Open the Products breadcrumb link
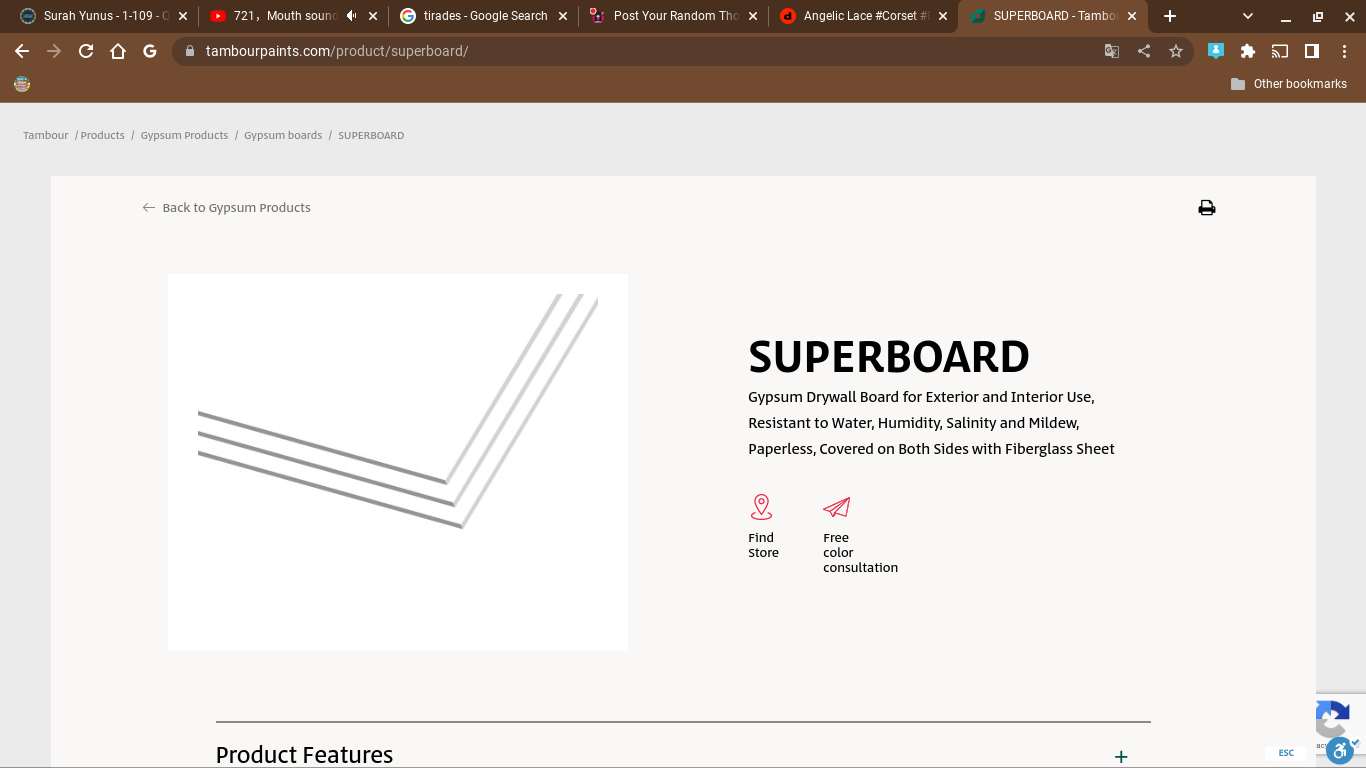The height and width of the screenshot is (768, 1366). [x=102, y=135]
